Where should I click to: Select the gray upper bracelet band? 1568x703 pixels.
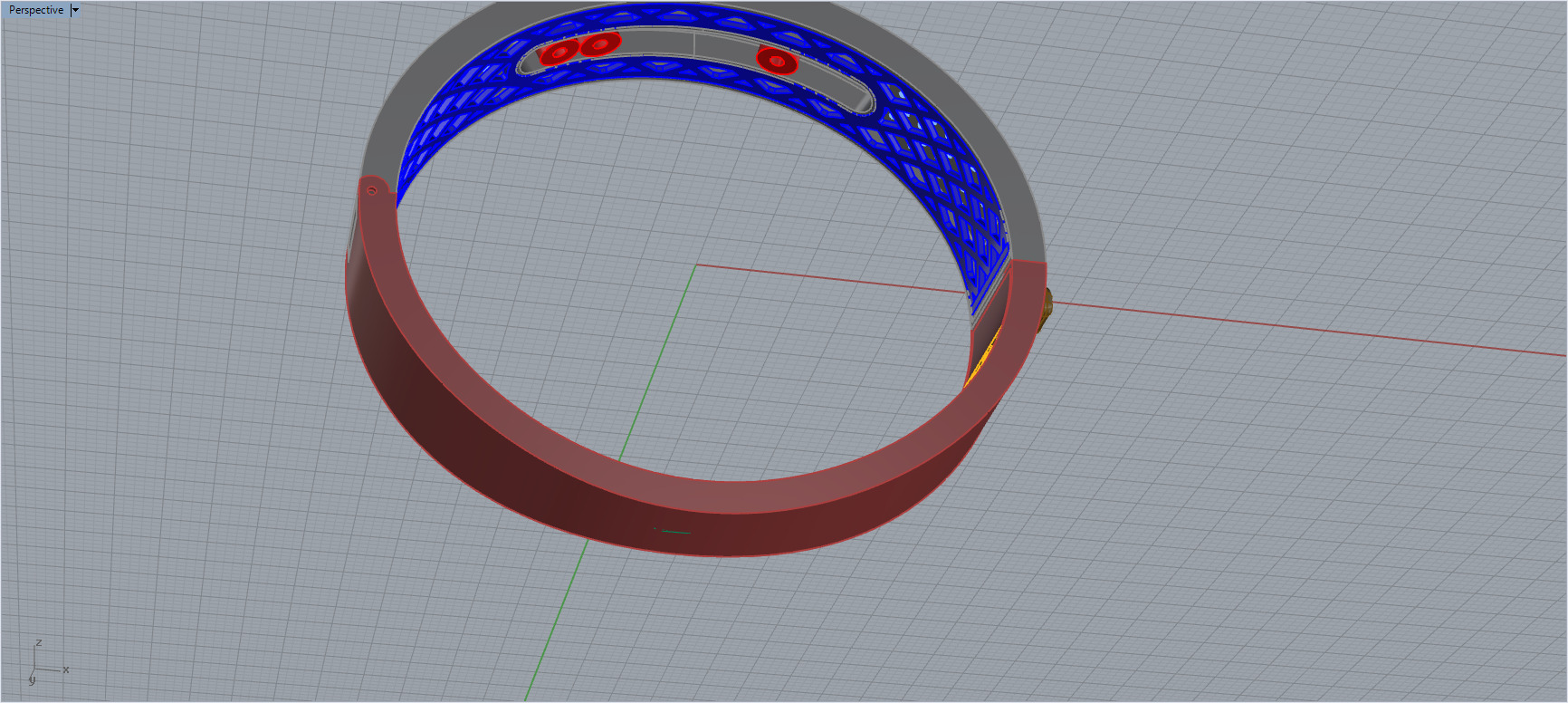click(x=996, y=154)
